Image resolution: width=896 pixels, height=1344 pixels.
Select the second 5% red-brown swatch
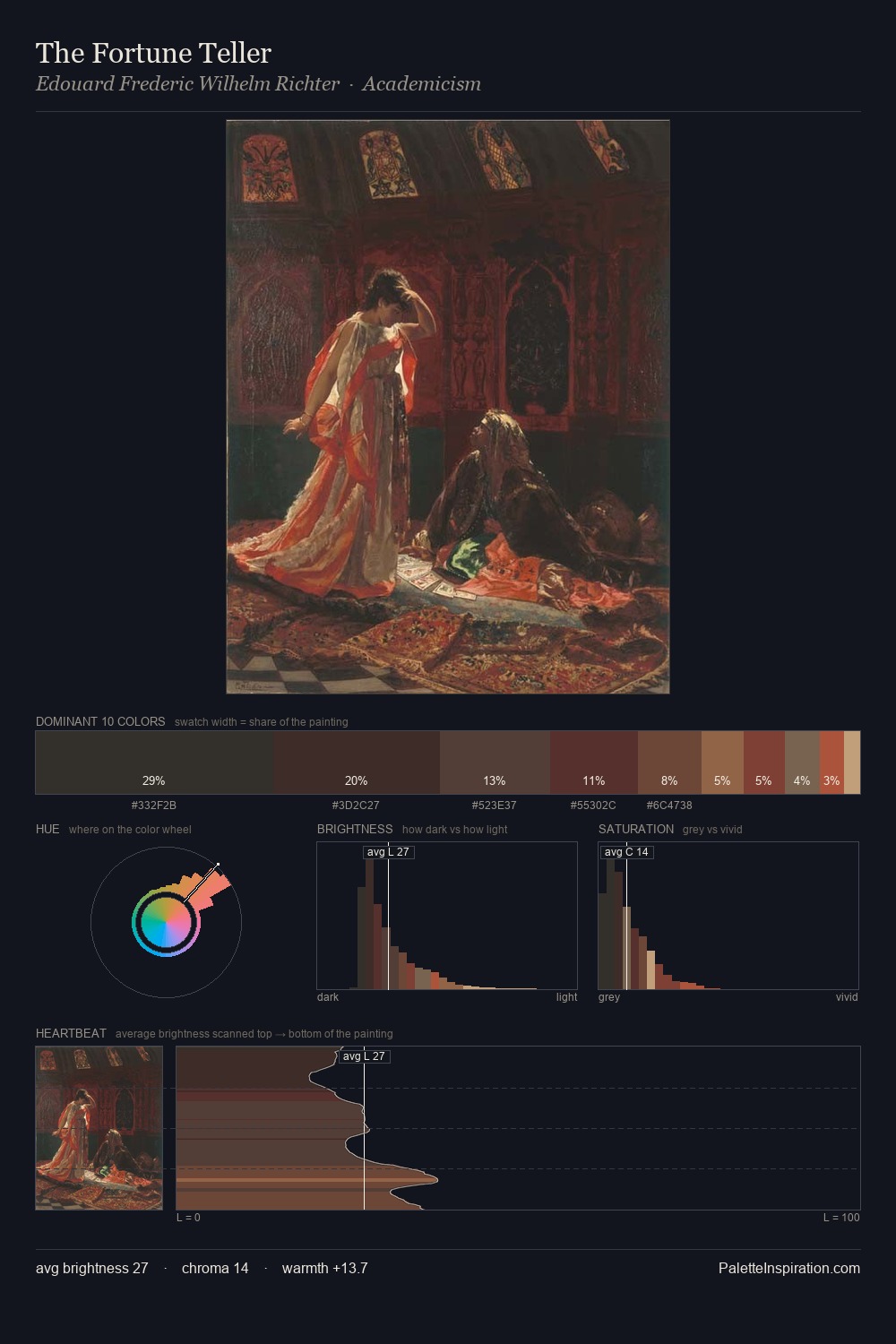[x=763, y=762]
